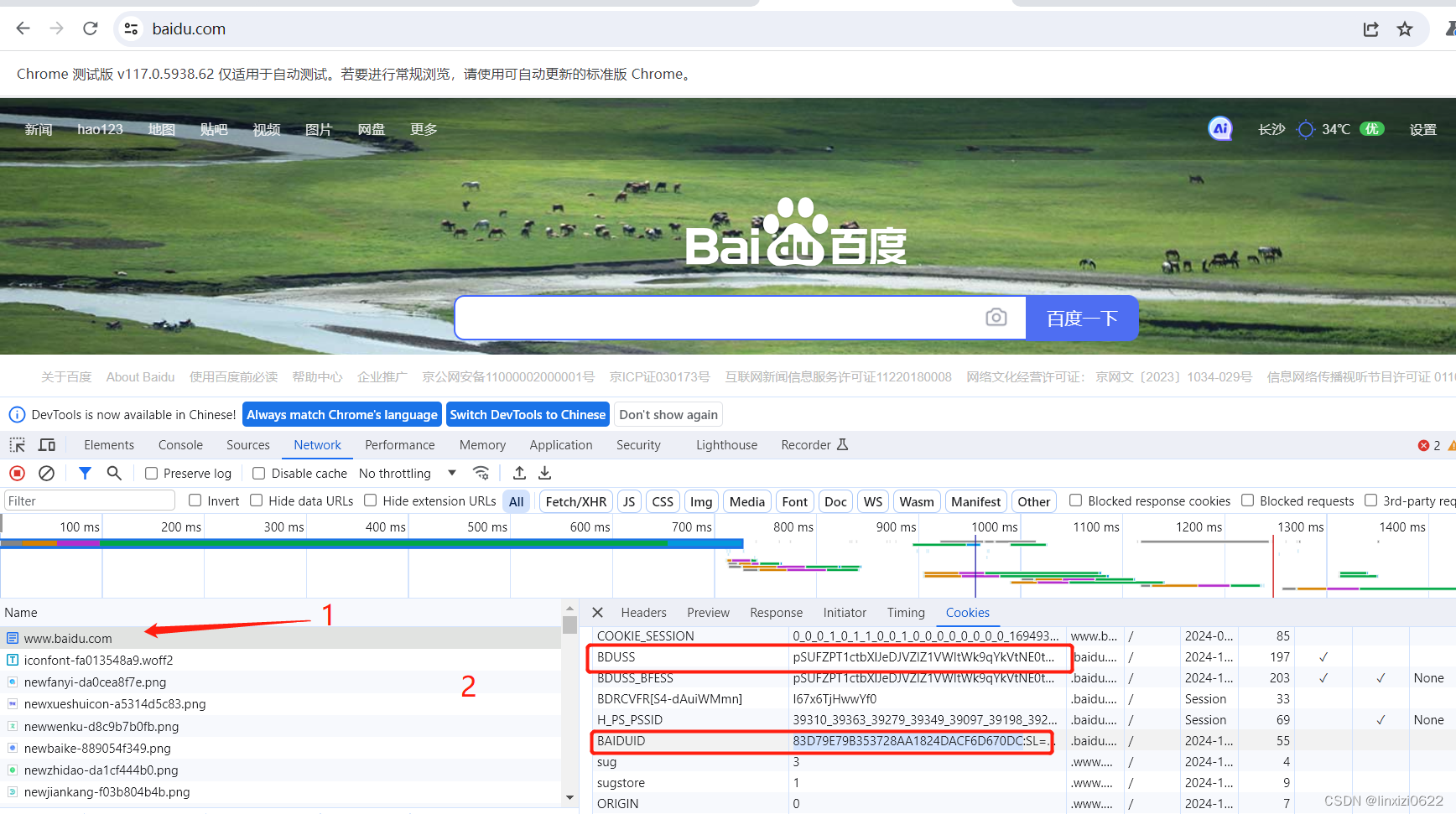Filter requests by Img type
This screenshot has width=1456, height=814.
(701, 501)
